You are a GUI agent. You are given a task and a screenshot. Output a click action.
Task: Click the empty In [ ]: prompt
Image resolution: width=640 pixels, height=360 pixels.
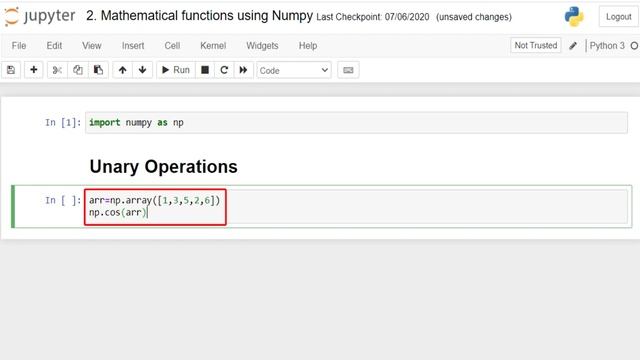[x=63, y=200]
